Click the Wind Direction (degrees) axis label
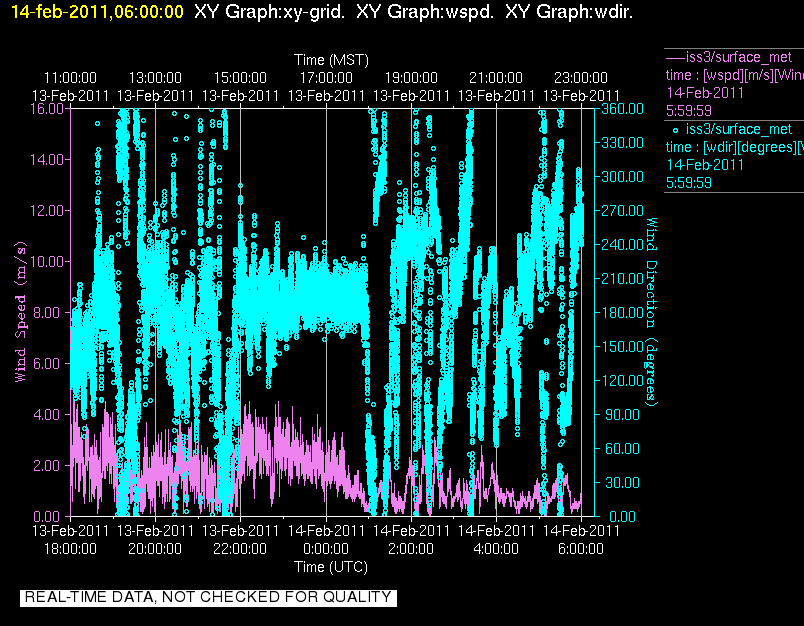The image size is (804, 626). (651, 312)
